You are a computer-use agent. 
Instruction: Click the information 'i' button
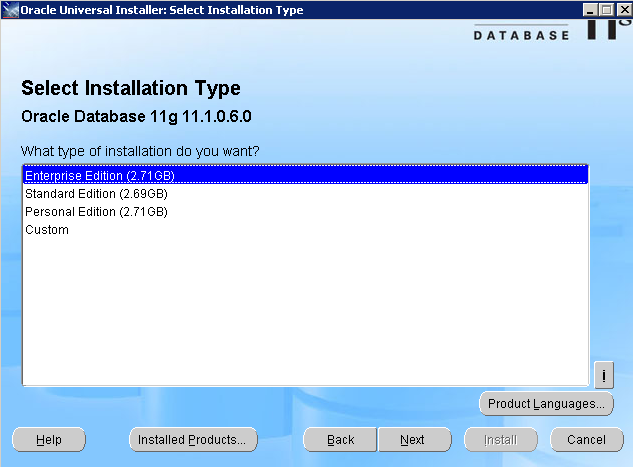(x=604, y=375)
